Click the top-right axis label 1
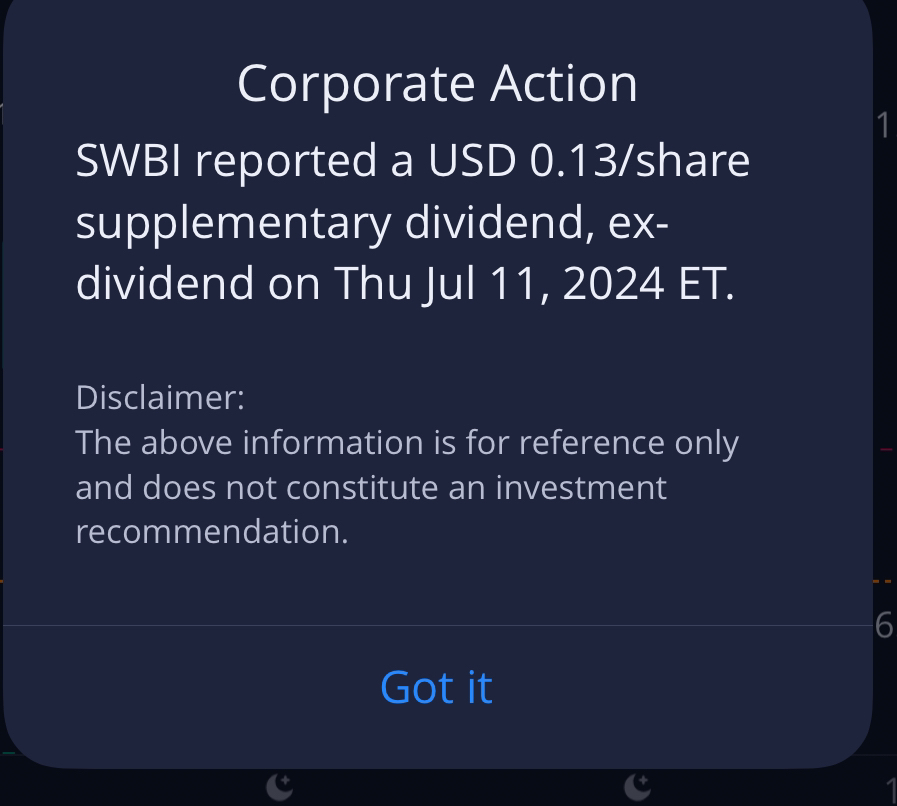Viewport: 897px width, 806px height. [x=884, y=126]
